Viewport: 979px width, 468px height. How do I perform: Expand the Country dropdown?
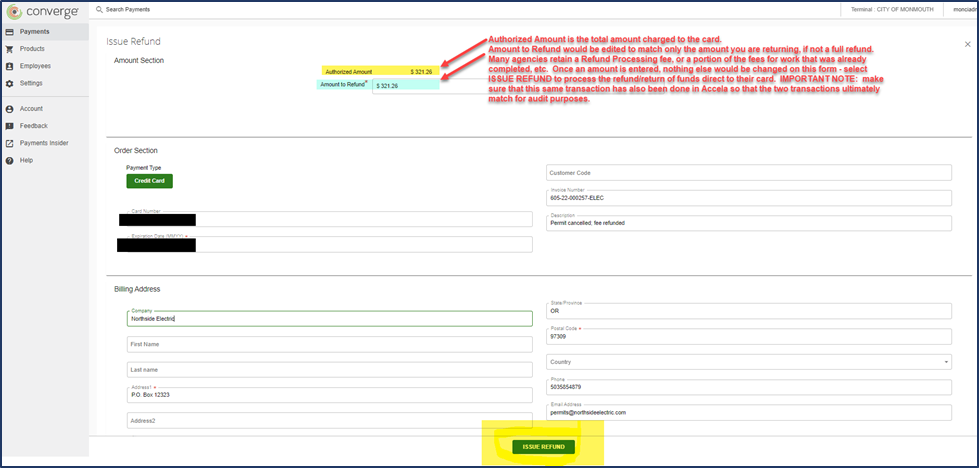pyautogui.click(x=946, y=362)
